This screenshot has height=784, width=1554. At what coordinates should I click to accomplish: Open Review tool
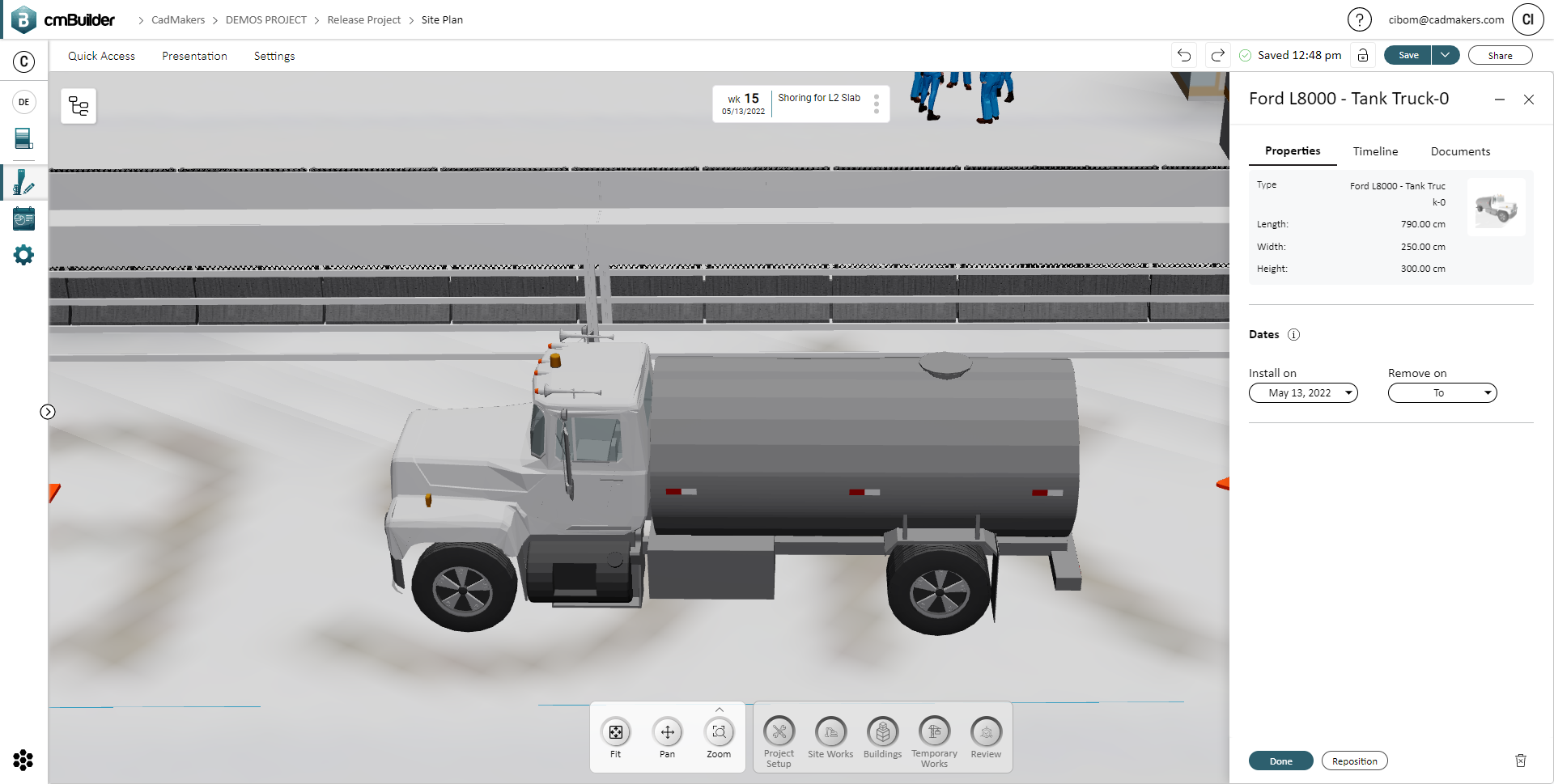coord(986,737)
